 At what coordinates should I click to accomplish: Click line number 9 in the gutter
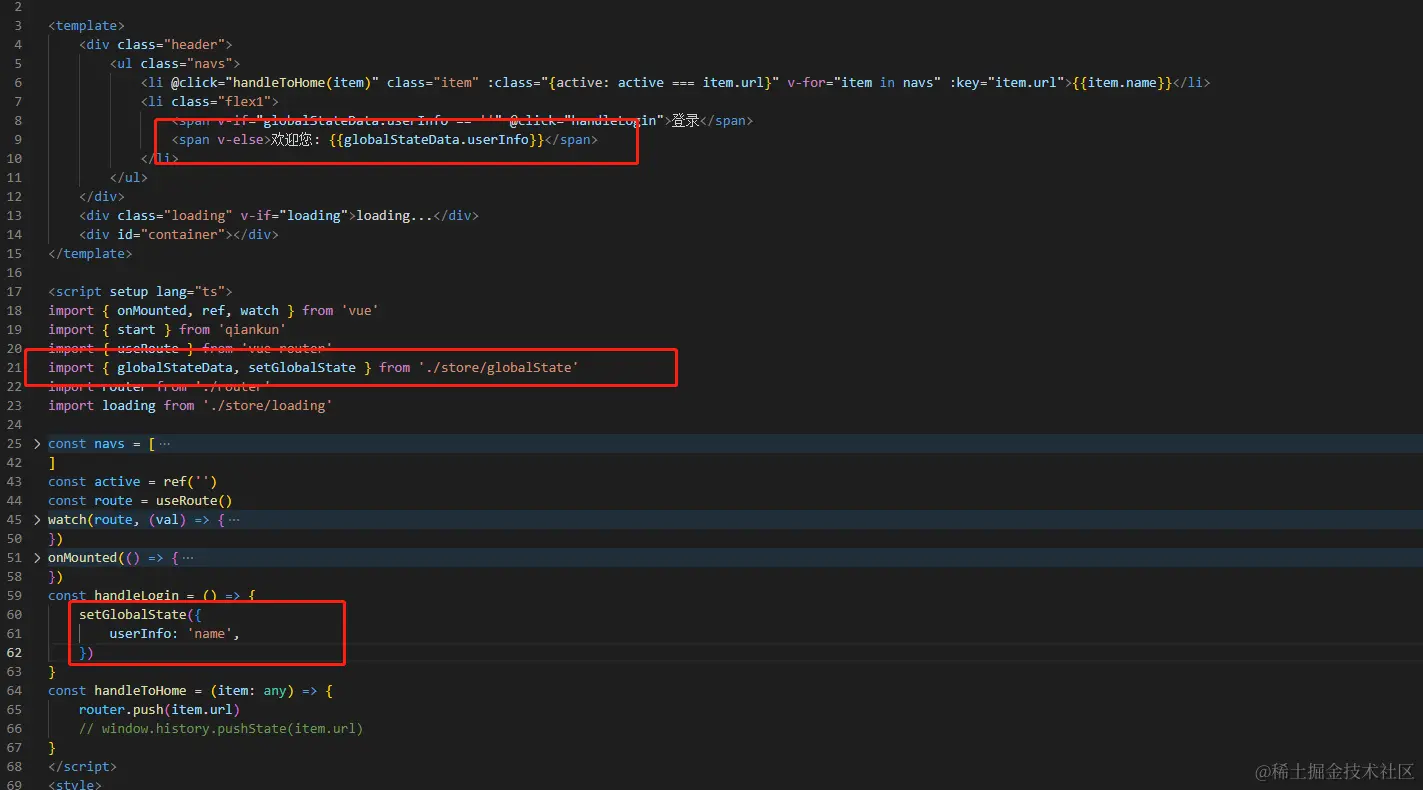click(x=18, y=139)
